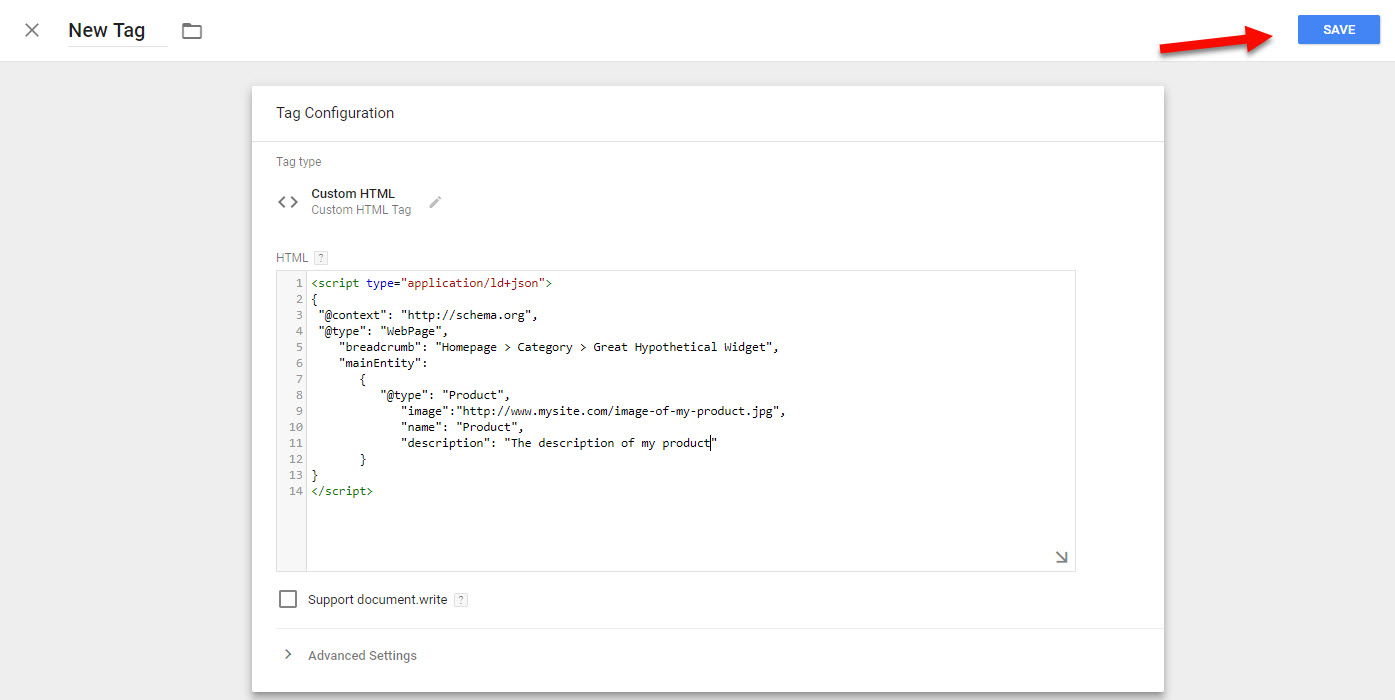Close the New Tag editor
This screenshot has width=1395, height=700.
32,30
